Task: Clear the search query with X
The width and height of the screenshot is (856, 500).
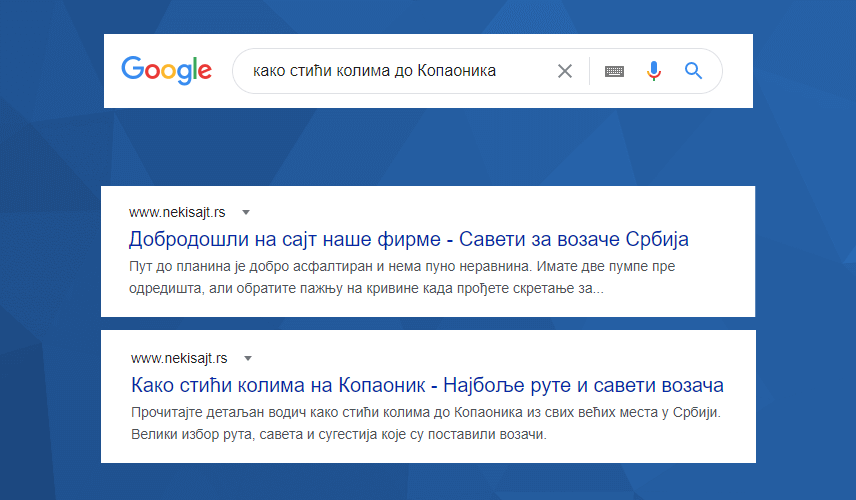Action: [x=565, y=71]
